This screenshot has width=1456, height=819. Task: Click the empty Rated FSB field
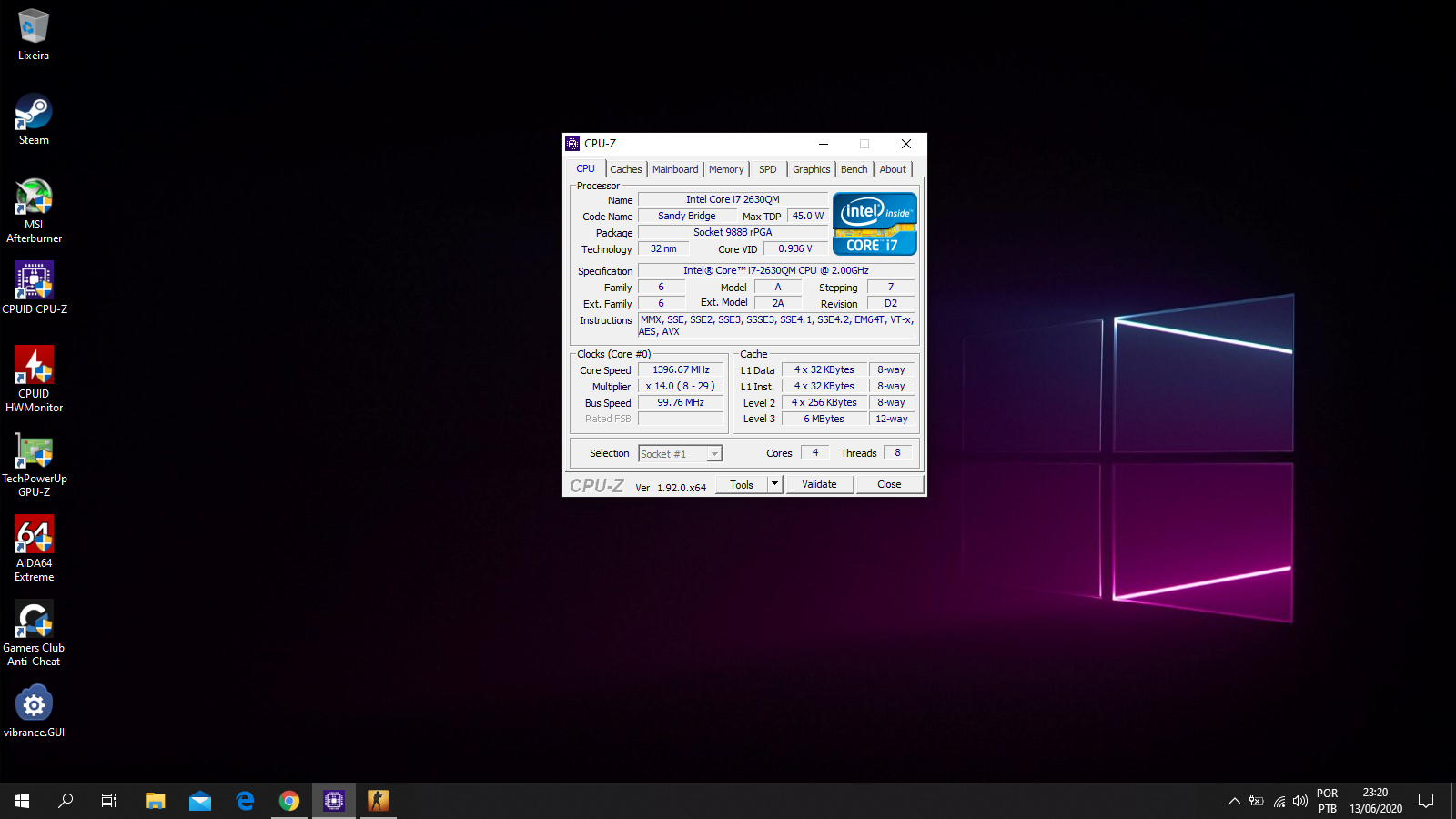coord(681,419)
